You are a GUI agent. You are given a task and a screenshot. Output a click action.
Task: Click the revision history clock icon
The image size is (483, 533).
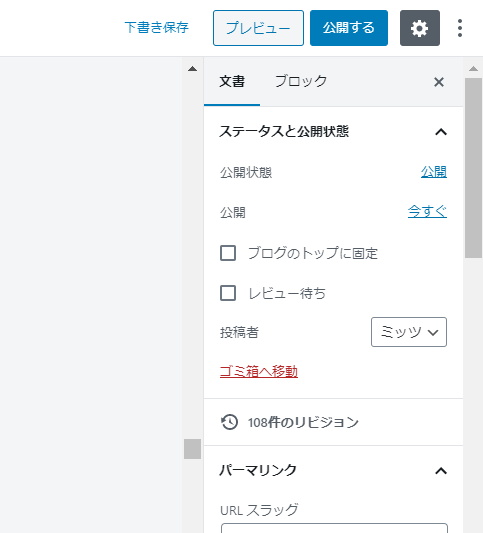229,422
